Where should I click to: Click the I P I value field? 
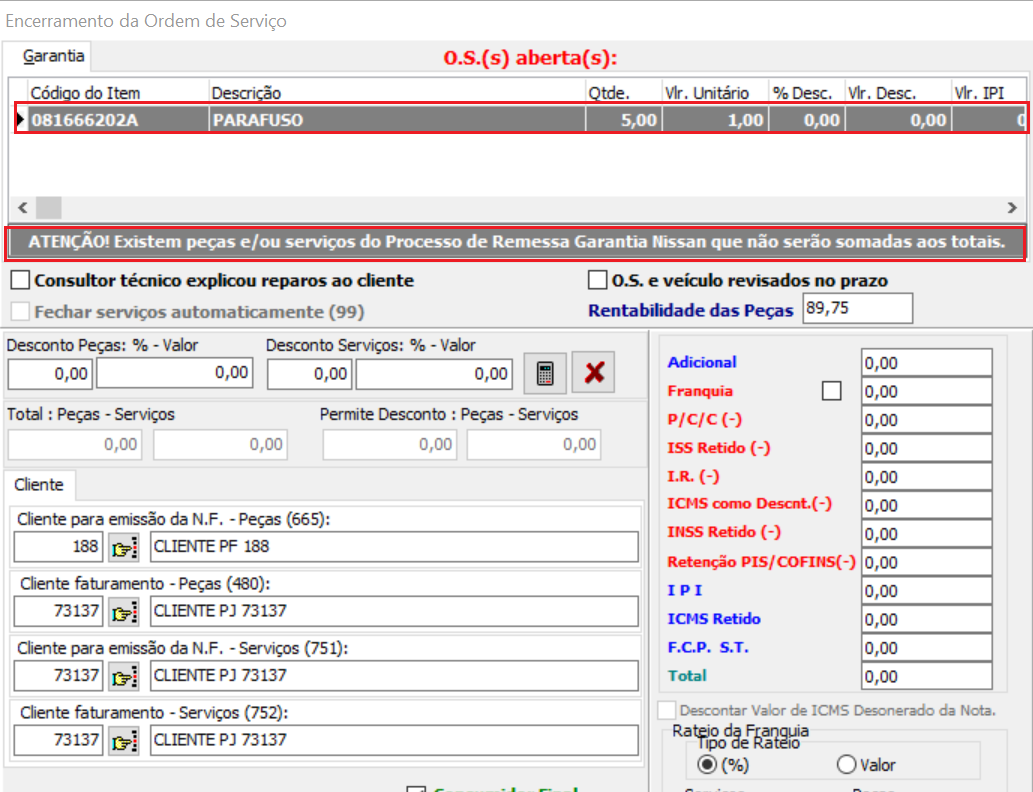926,590
